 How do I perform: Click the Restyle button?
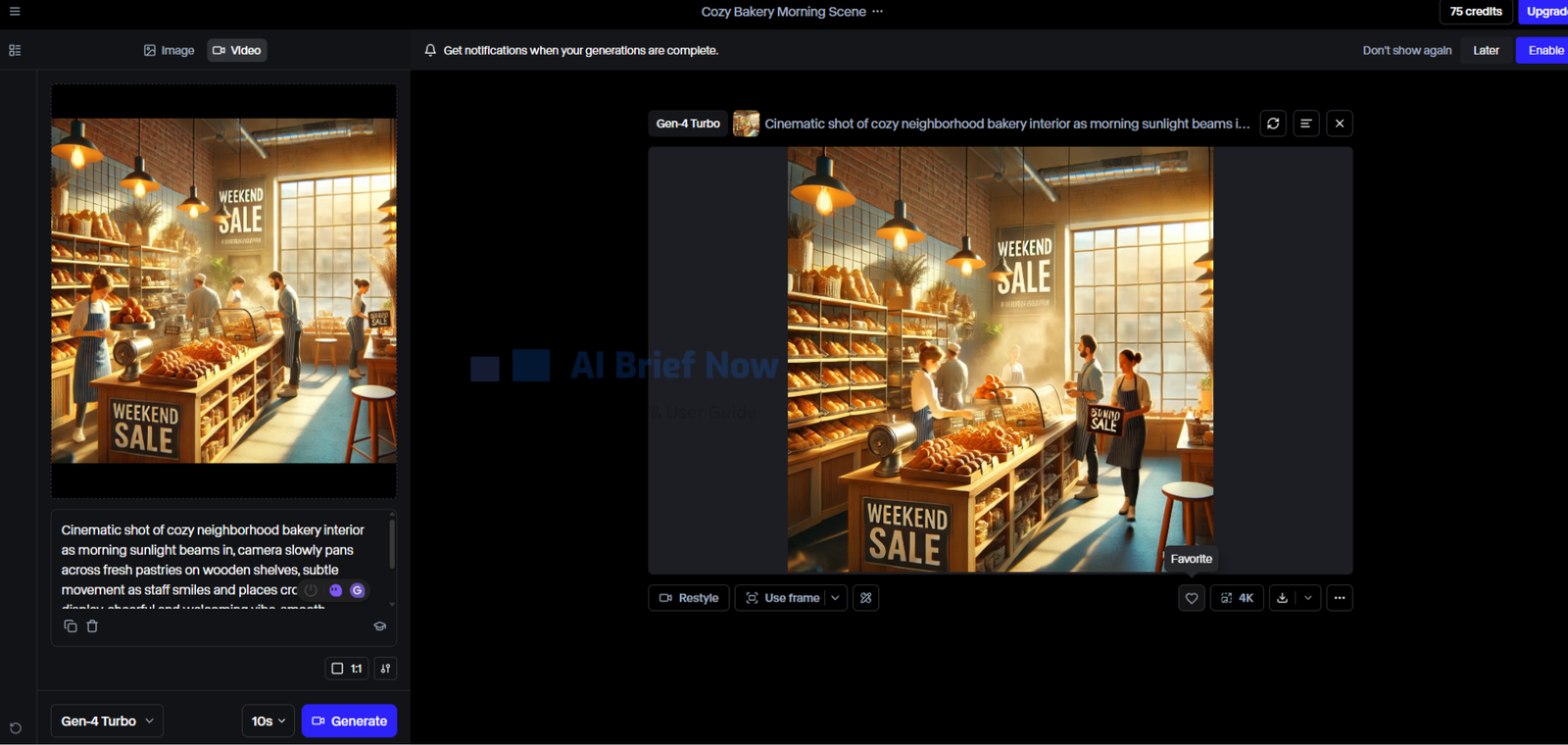[x=689, y=598]
